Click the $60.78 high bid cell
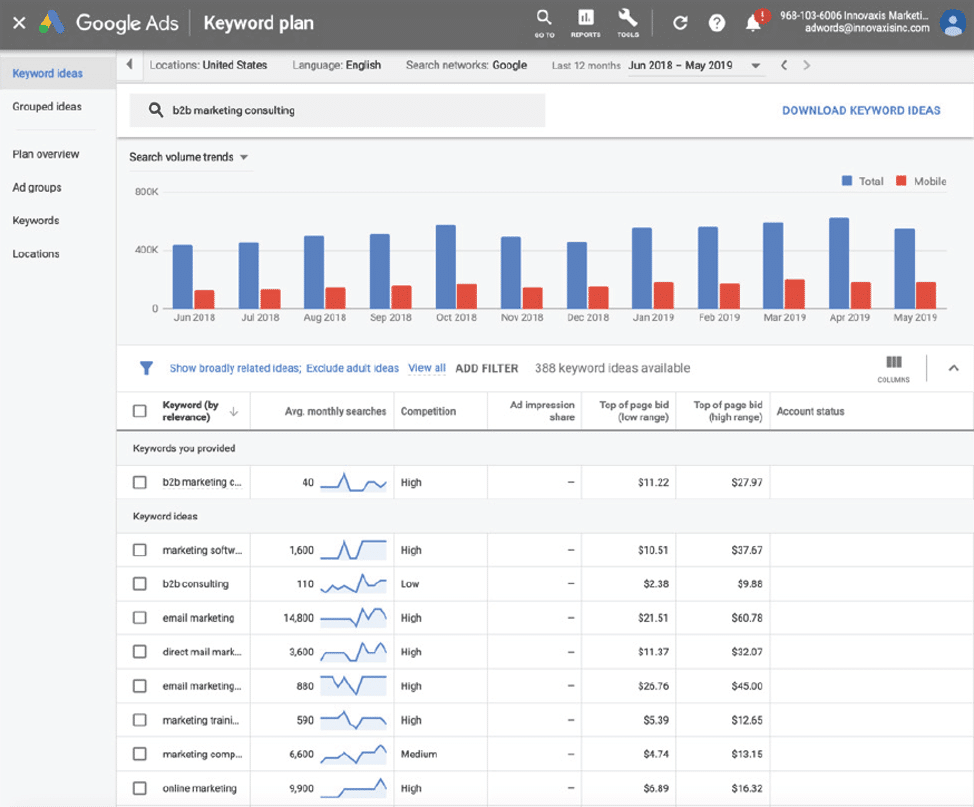The height and width of the screenshot is (807, 974). 746,618
